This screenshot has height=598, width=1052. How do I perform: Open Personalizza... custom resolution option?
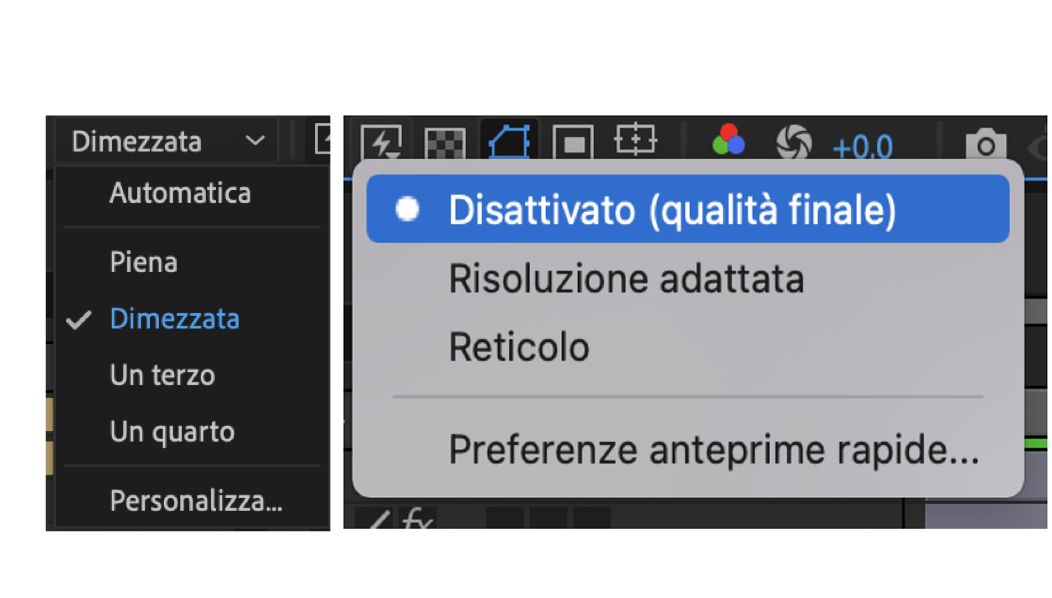(196, 500)
